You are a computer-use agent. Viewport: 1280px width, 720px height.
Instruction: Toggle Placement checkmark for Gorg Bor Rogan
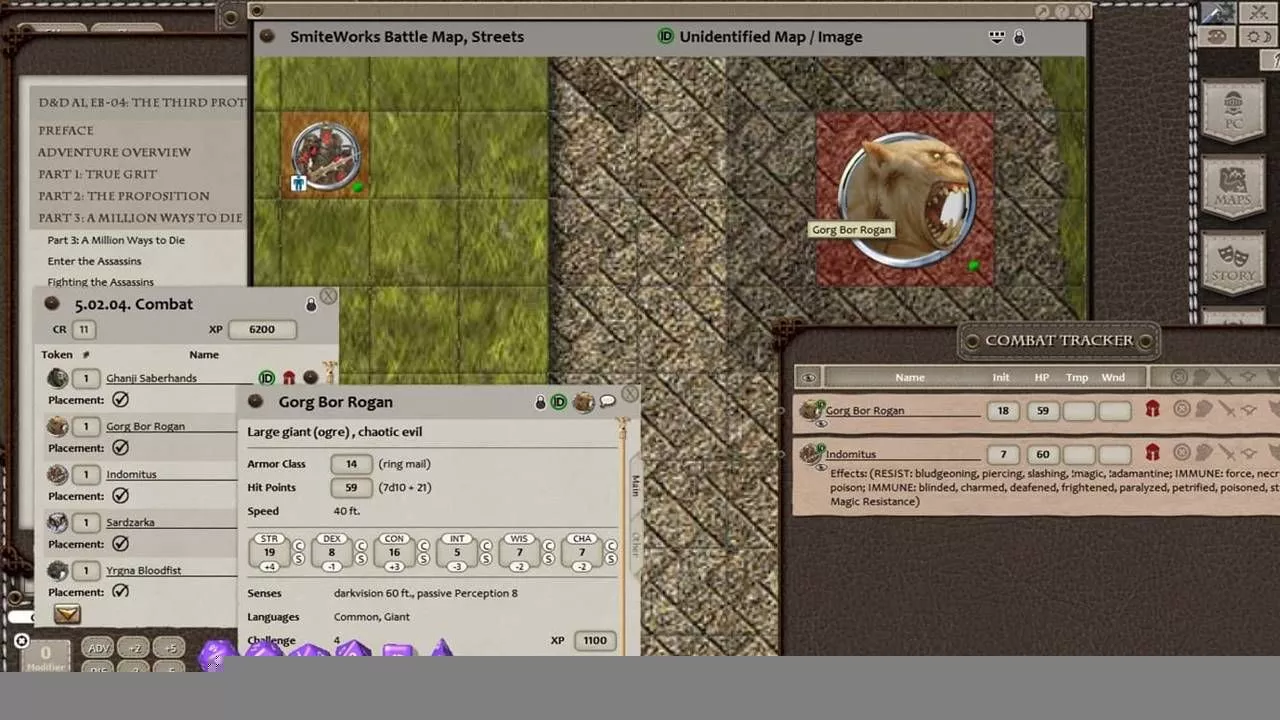(120, 448)
